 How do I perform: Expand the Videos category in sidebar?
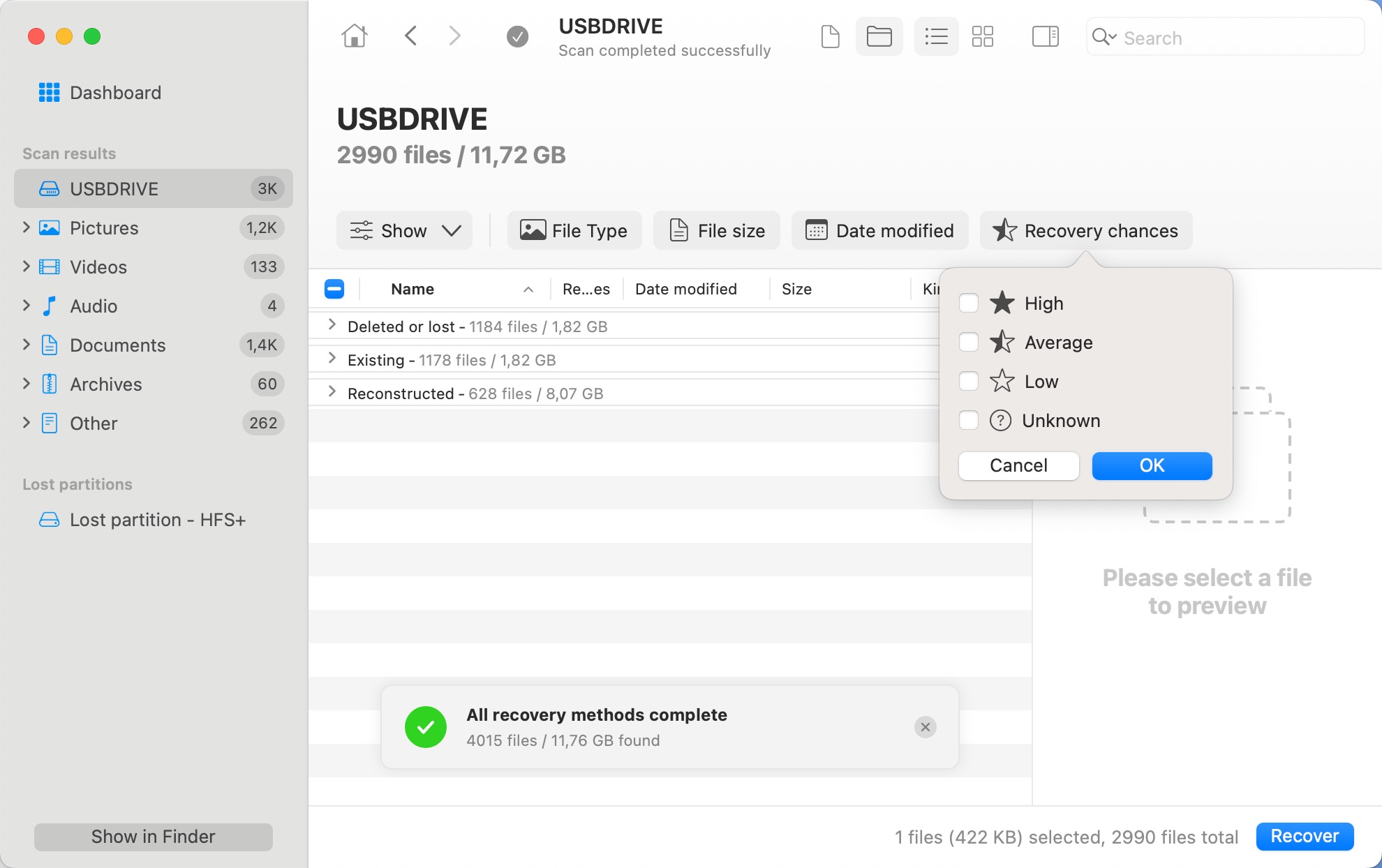click(x=24, y=266)
